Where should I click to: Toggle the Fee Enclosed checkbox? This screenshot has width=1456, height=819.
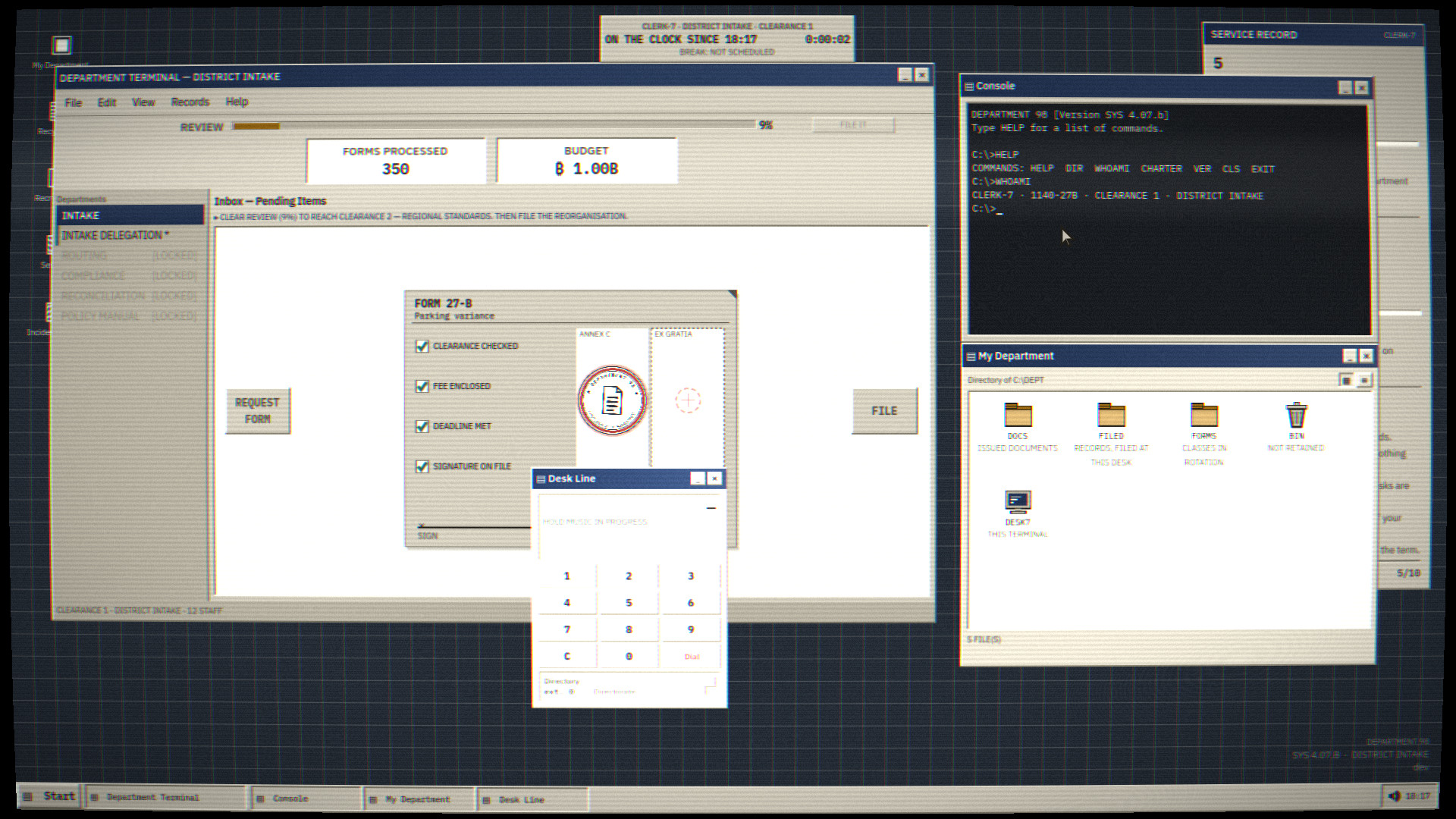click(422, 386)
